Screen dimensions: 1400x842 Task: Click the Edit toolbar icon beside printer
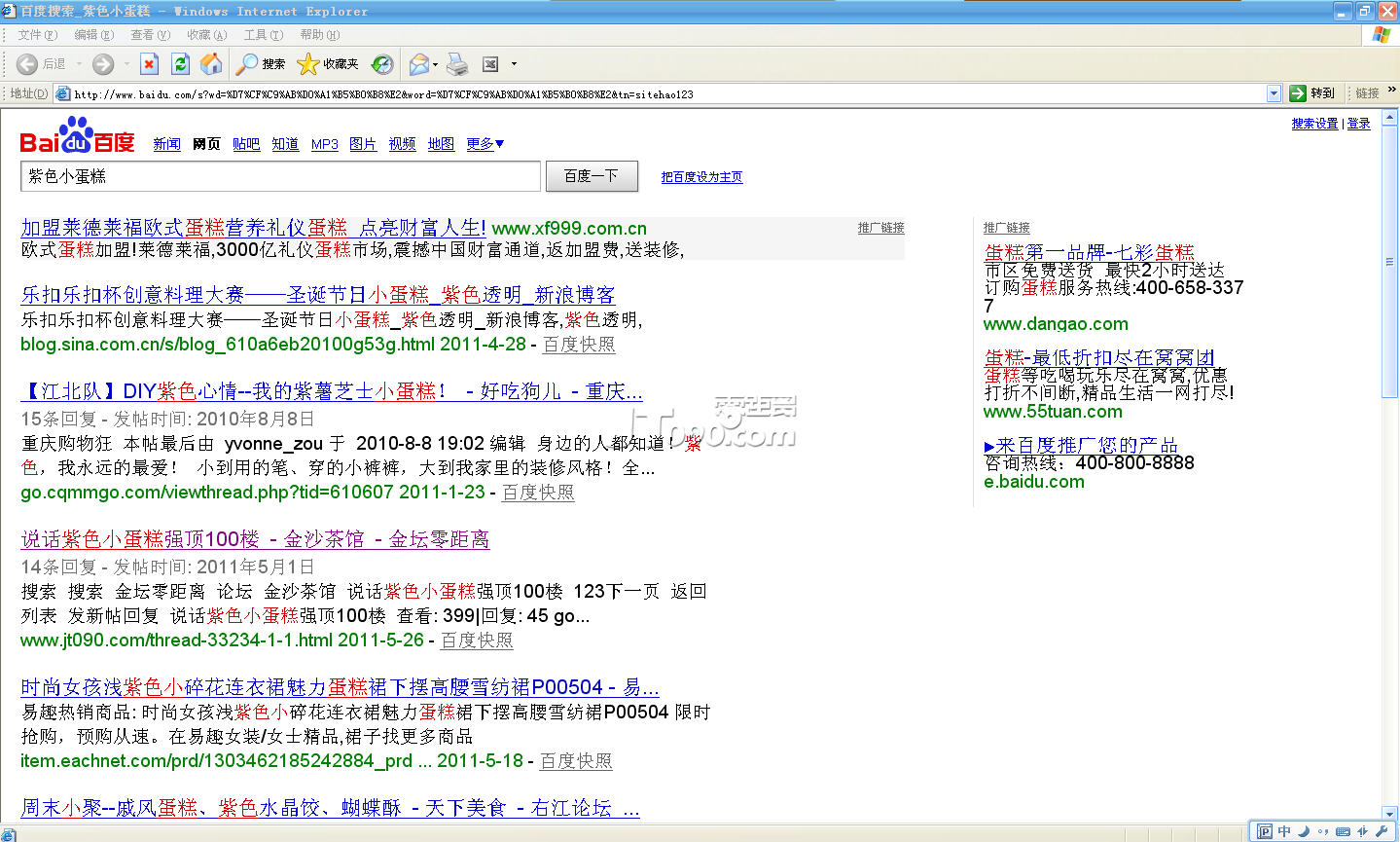point(491,64)
